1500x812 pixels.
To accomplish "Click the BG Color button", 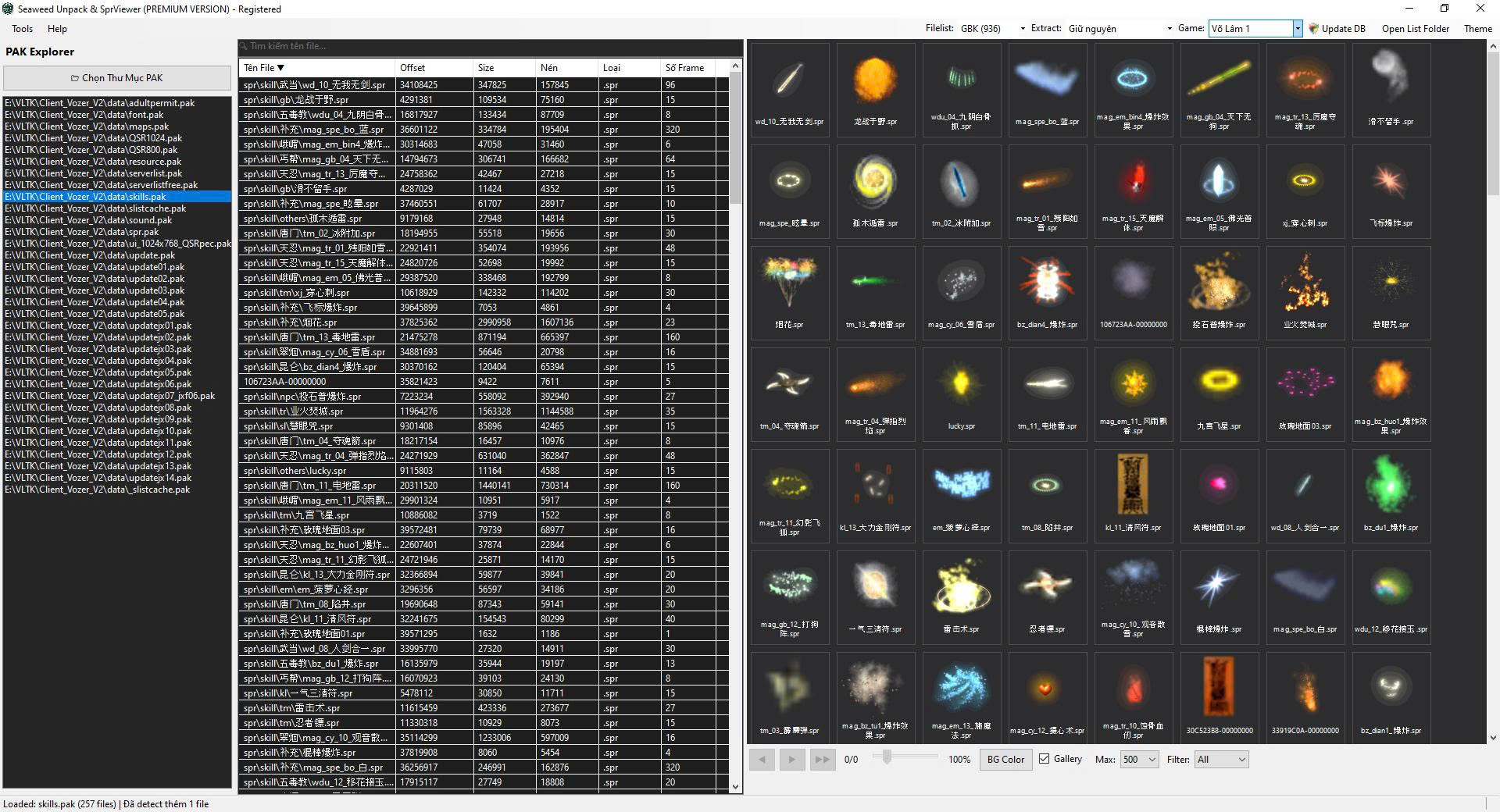I will click(x=1005, y=759).
